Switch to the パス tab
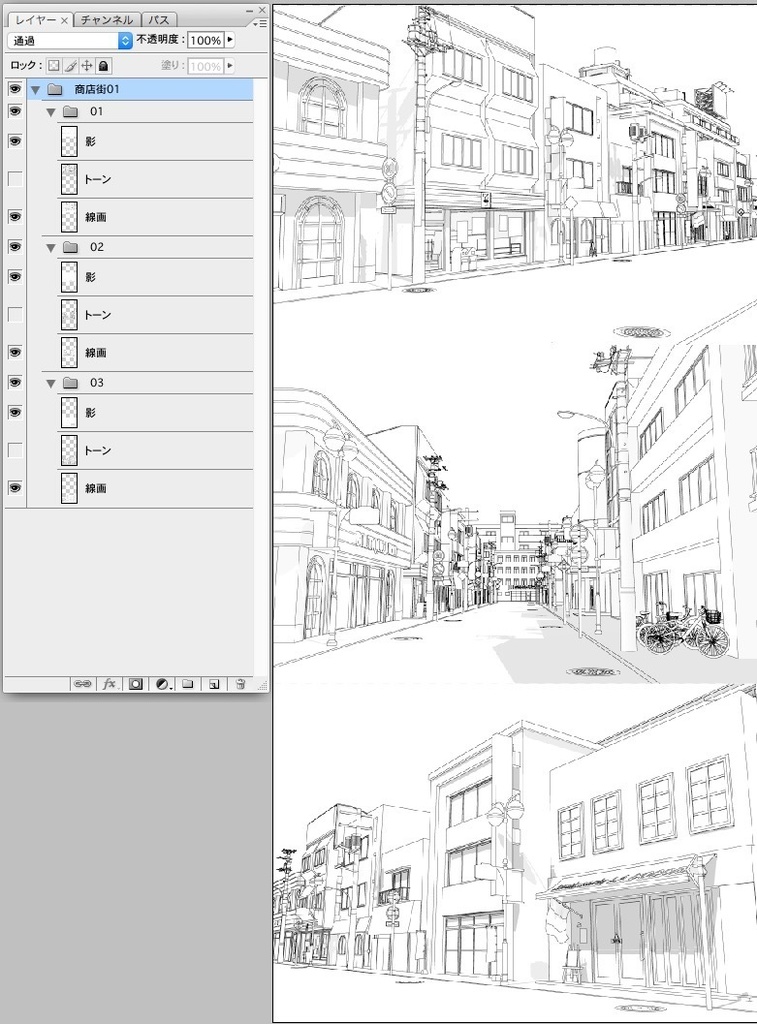 click(x=159, y=20)
